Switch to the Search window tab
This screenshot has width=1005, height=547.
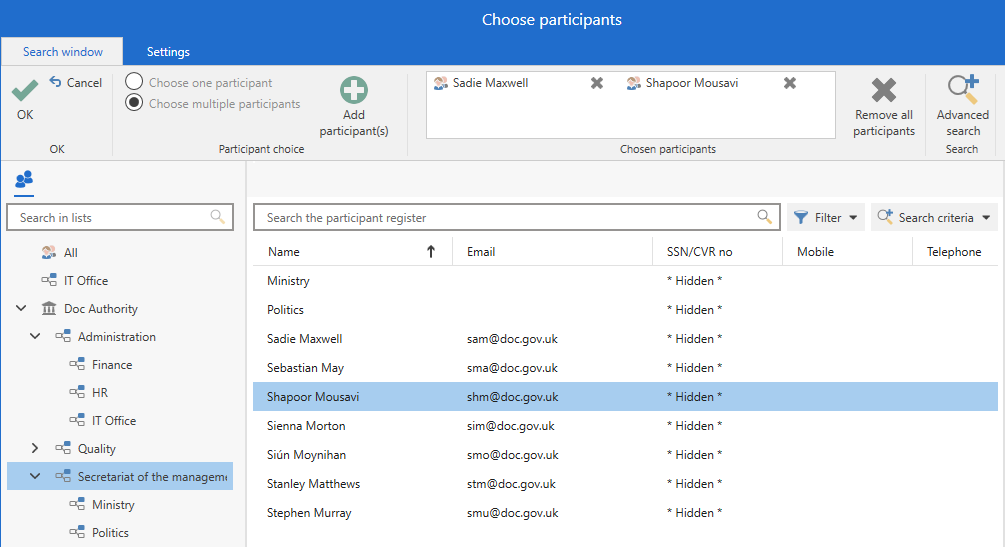click(x=62, y=52)
